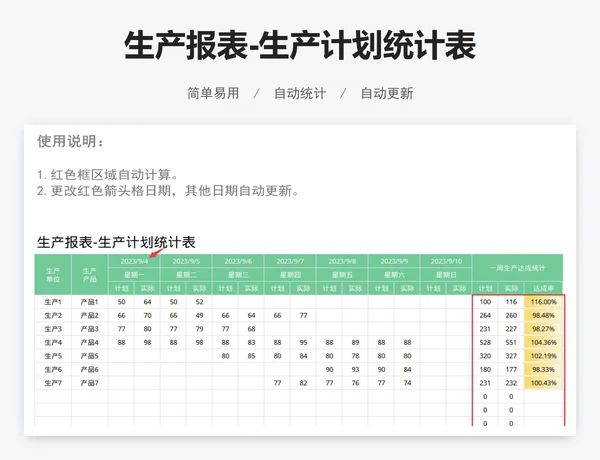Click the cell with value 95
Image resolution: width=600 pixels, height=460 pixels.
(303, 343)
